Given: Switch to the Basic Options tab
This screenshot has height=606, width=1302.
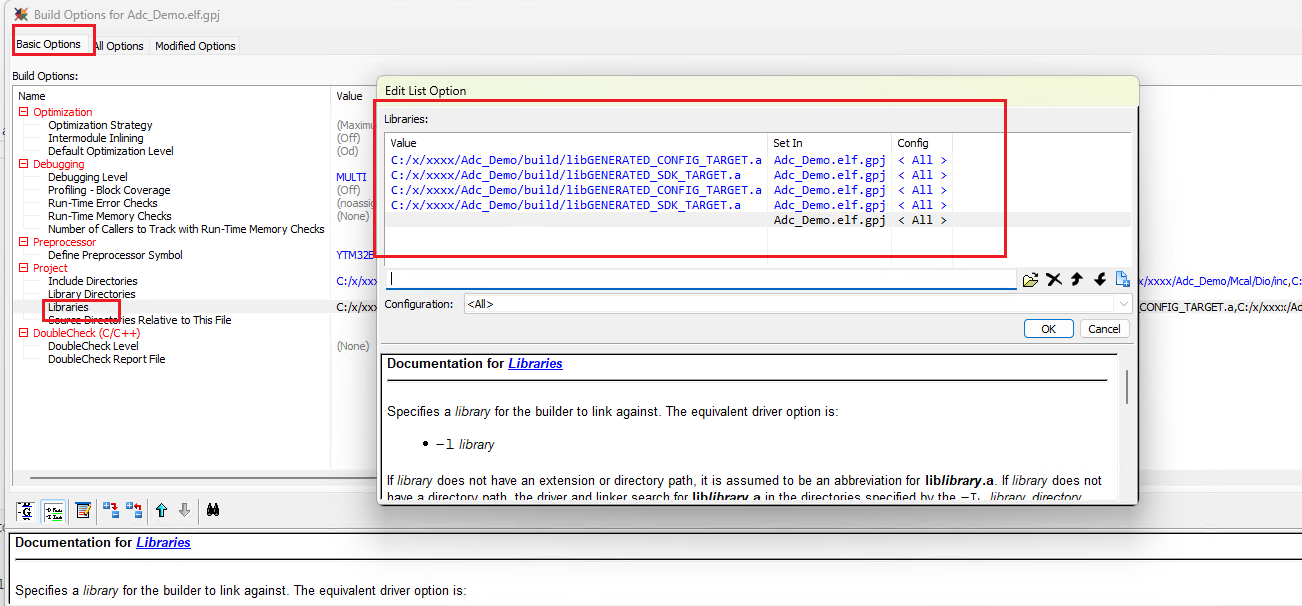Looking at the screenshot, I should click(x=48, y=44).
